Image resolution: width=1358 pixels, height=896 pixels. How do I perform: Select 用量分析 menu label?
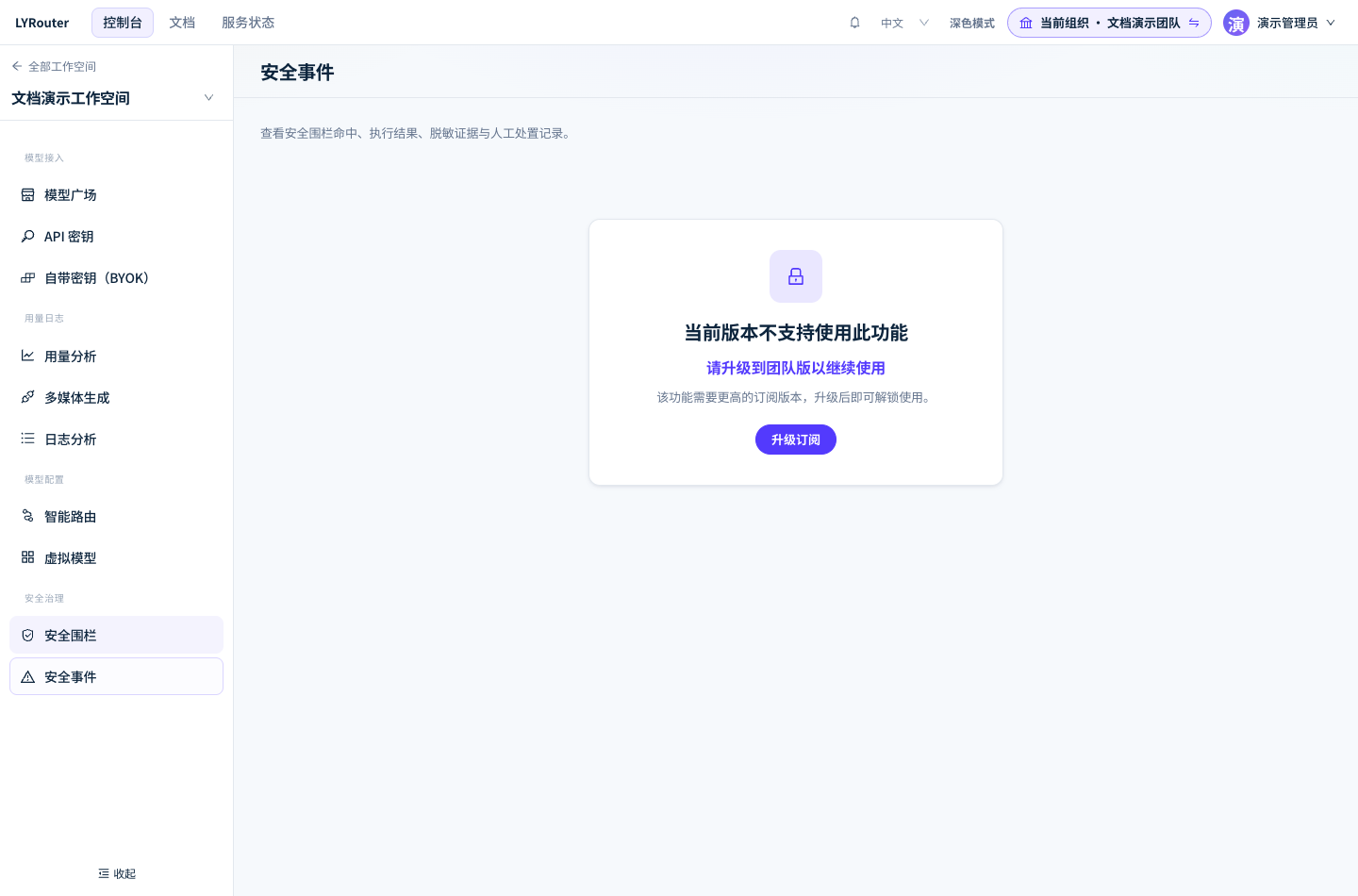pyautogui.click(x=71, y=357)
